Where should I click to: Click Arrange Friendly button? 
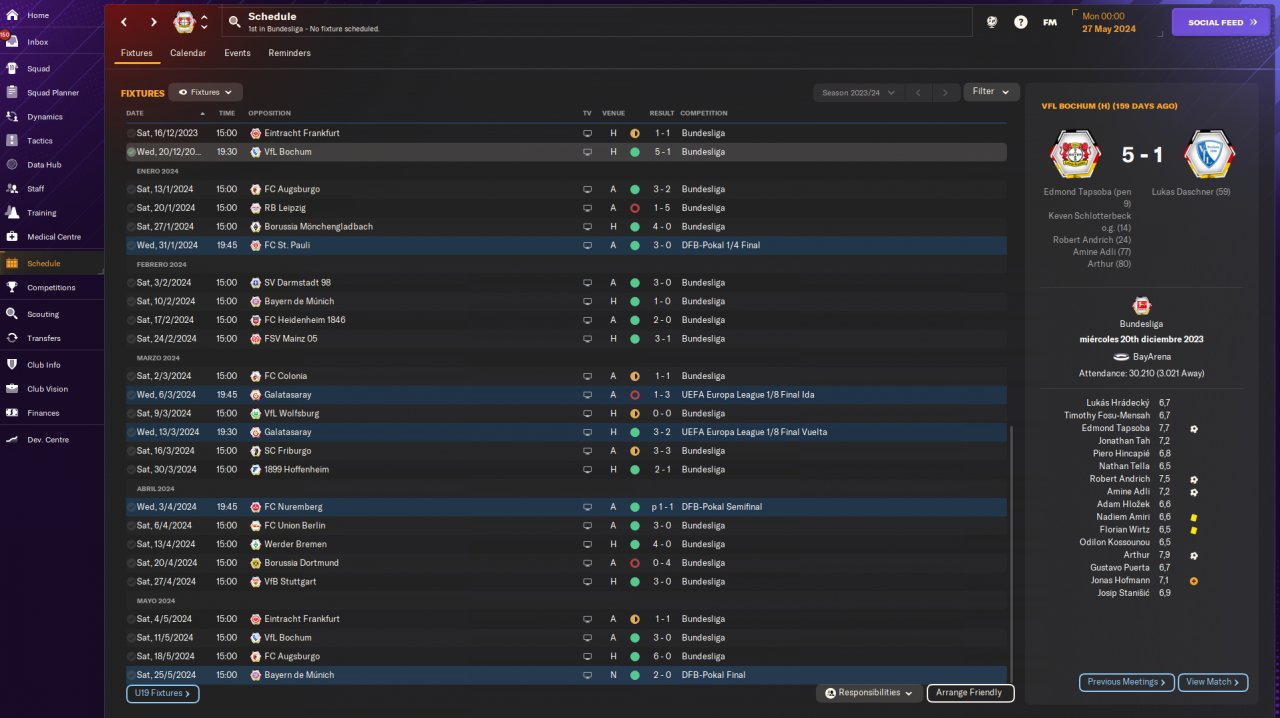tap(970, 693)
